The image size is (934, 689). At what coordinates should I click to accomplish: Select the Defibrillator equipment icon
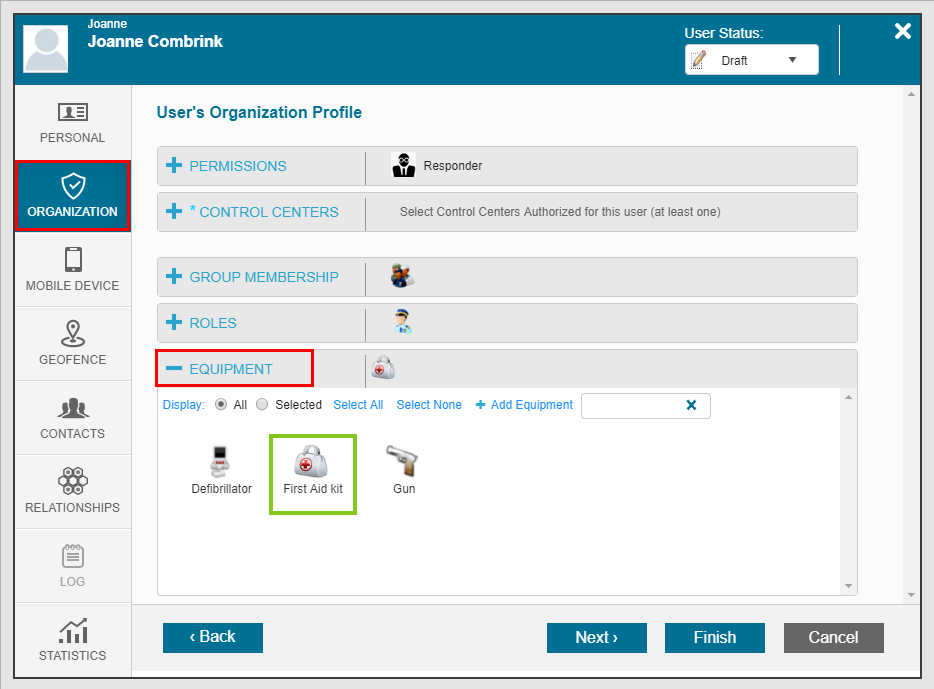coord(221,462)
